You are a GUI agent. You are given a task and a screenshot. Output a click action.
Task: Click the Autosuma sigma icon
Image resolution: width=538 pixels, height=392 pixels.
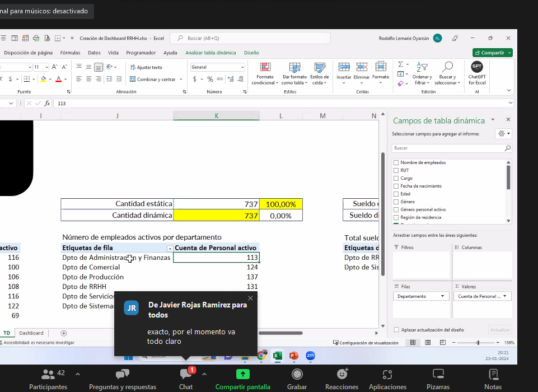(400, 64)
